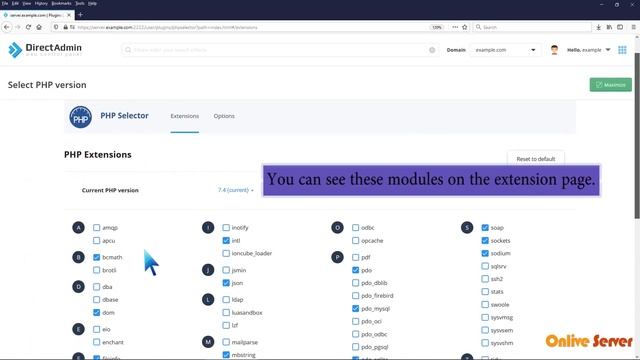Open the browser Help menu
Screen dimensions: 640x360
(x=93, y=3)
